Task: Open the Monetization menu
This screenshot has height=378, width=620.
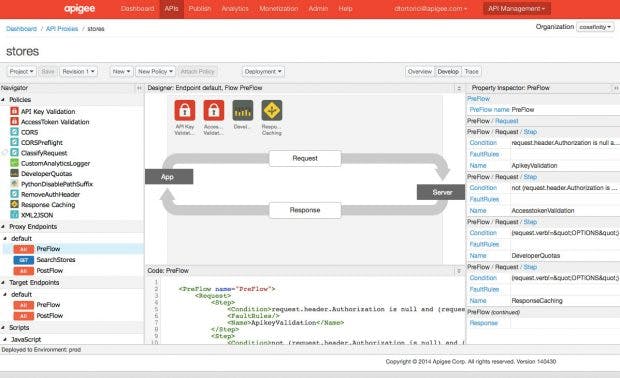Action: tap(279, 9)
